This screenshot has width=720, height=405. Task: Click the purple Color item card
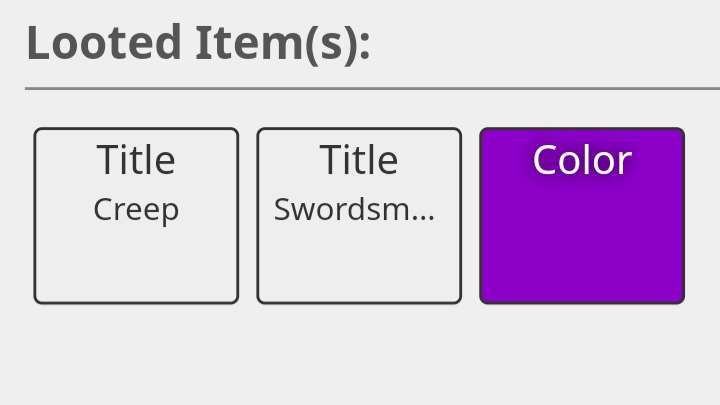tap(582, 215)
